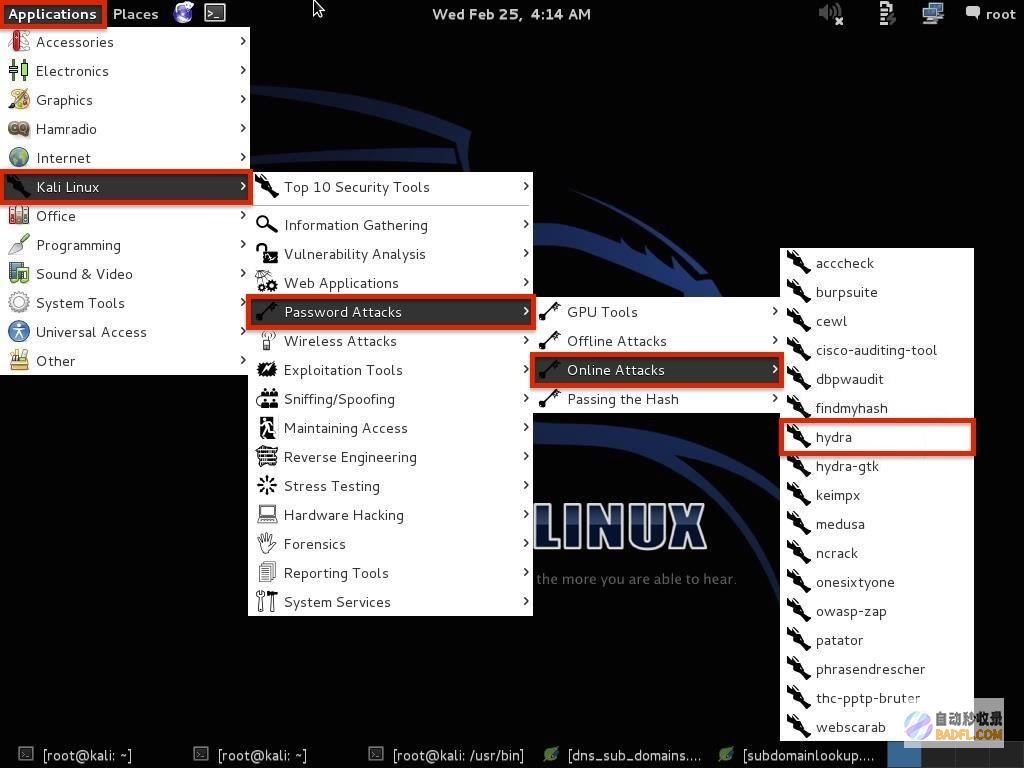The image size is (1024, 768).
Task: Open the Places menu
Action: tap(135, 14)
